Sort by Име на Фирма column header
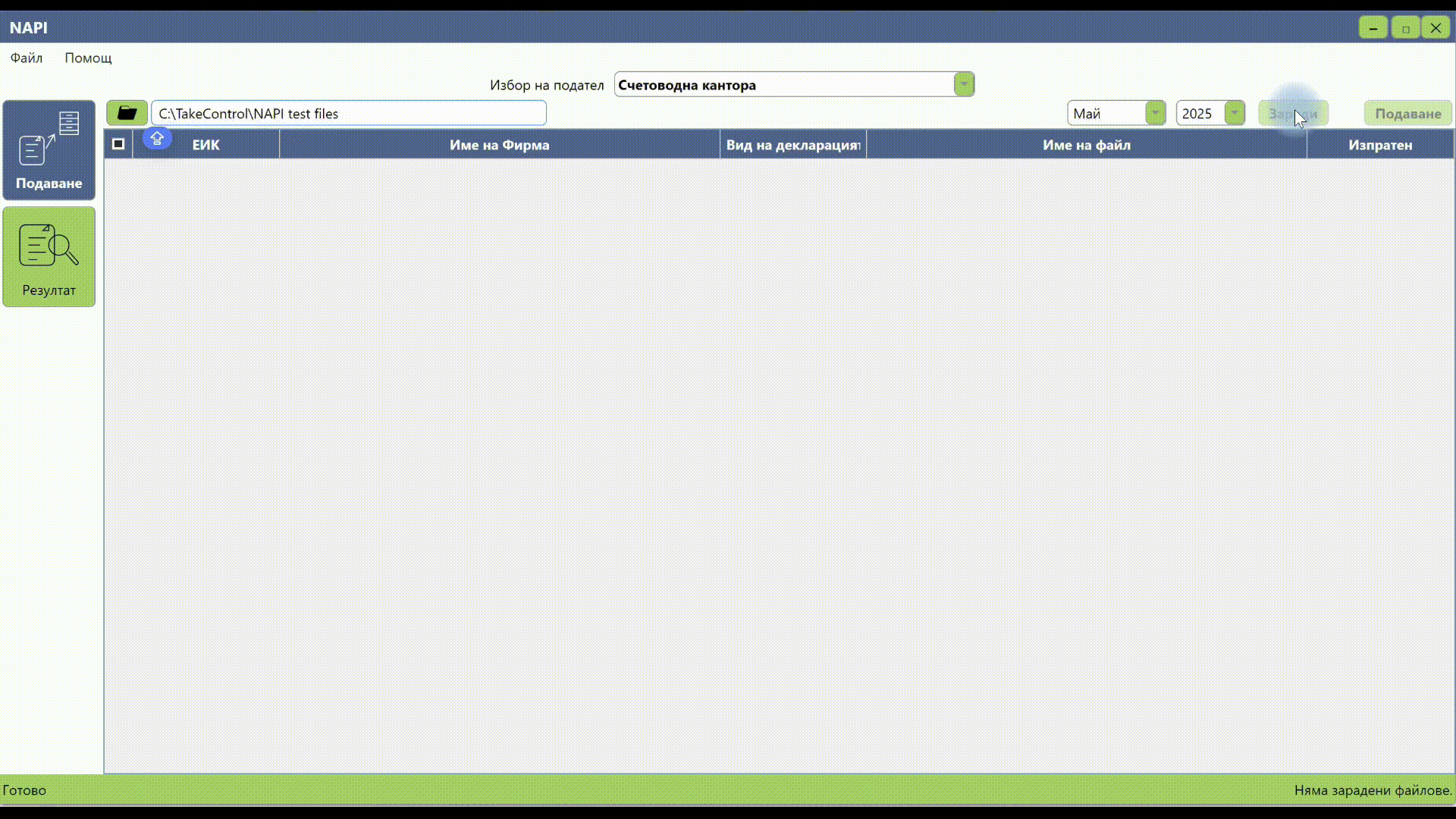1456x819 pixels. pos(500,145)
